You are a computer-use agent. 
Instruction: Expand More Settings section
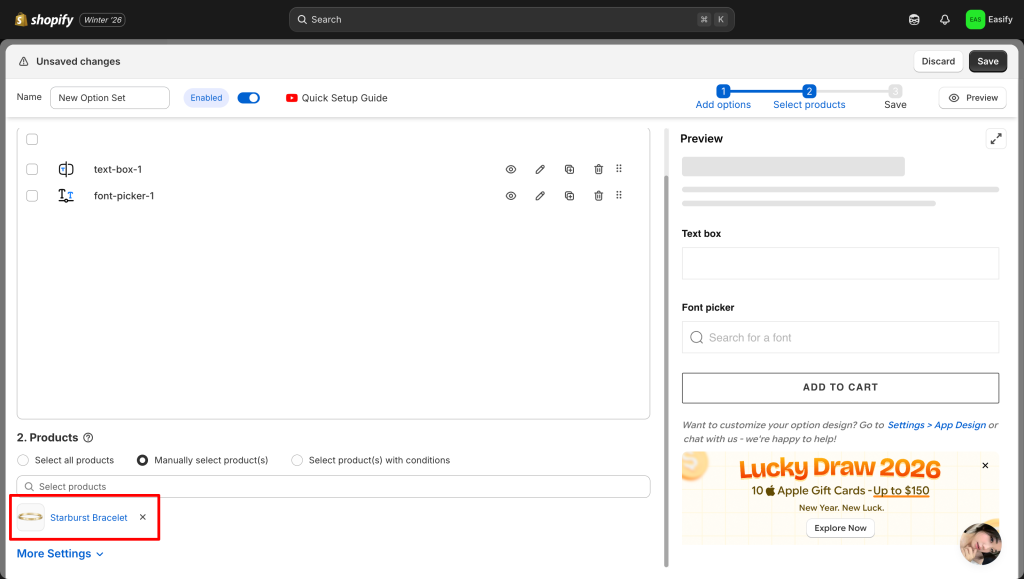point(60,554)
